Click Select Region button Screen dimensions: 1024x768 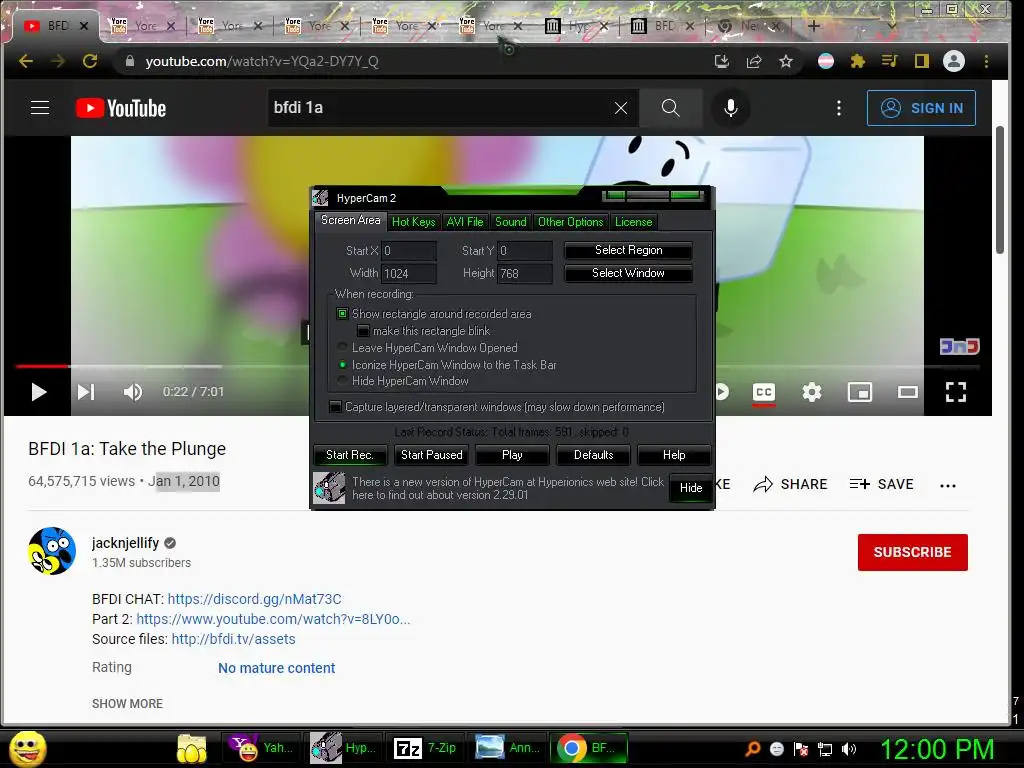coord(628,250)
